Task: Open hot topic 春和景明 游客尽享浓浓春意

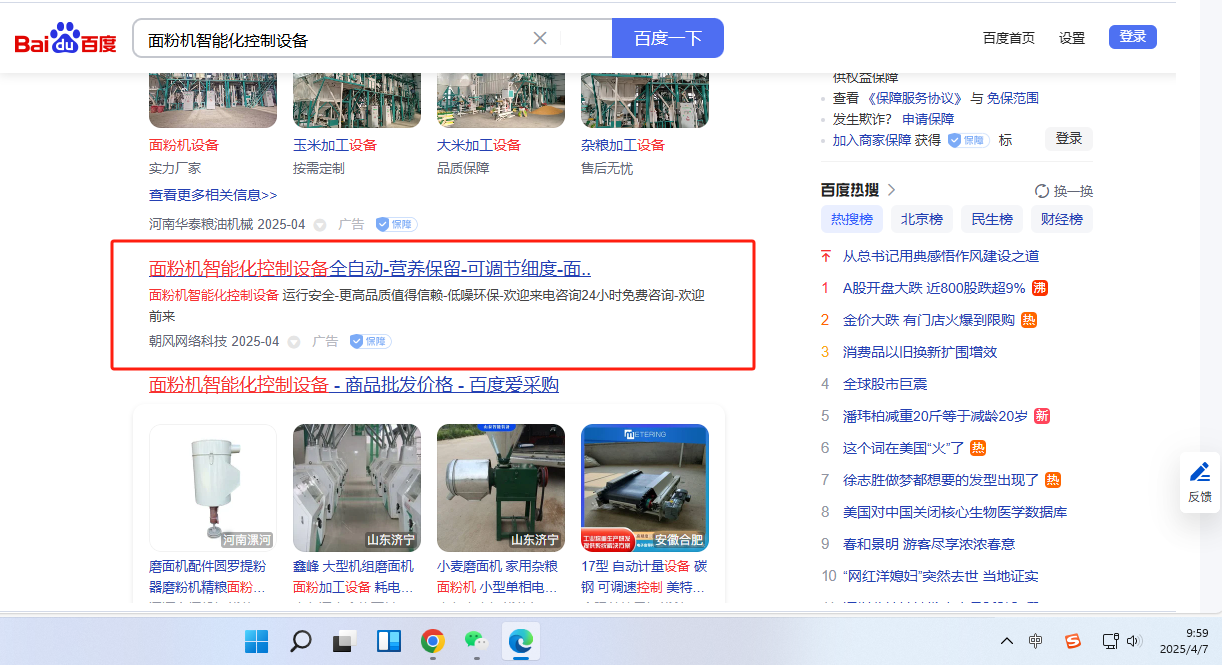Action: tap(929, 544)
